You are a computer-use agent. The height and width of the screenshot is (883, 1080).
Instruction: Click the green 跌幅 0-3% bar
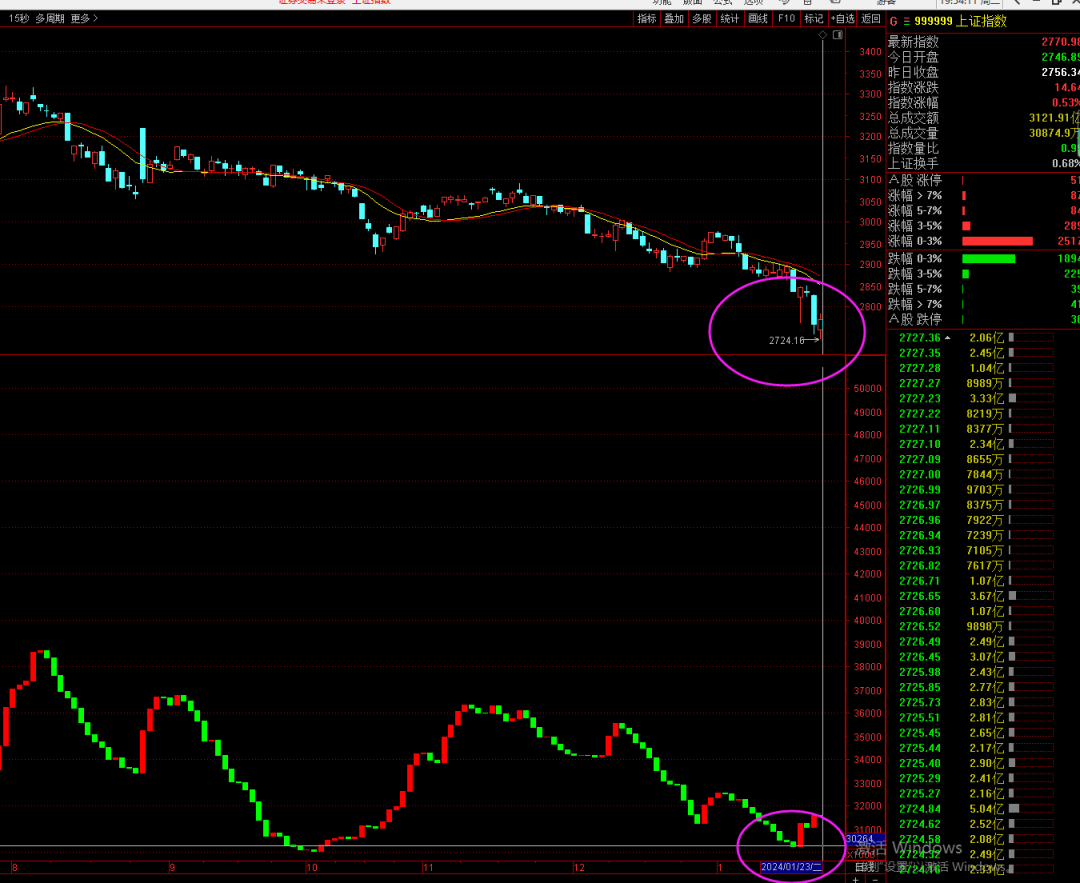[x=988, y=259]
